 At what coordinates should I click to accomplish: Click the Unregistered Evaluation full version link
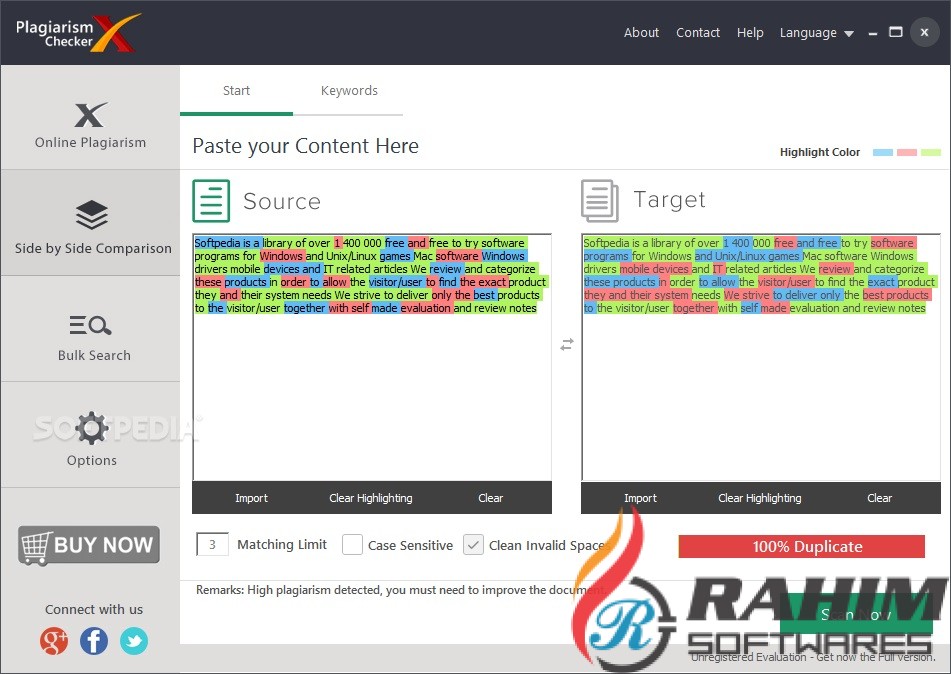click(x=813, y=657)
